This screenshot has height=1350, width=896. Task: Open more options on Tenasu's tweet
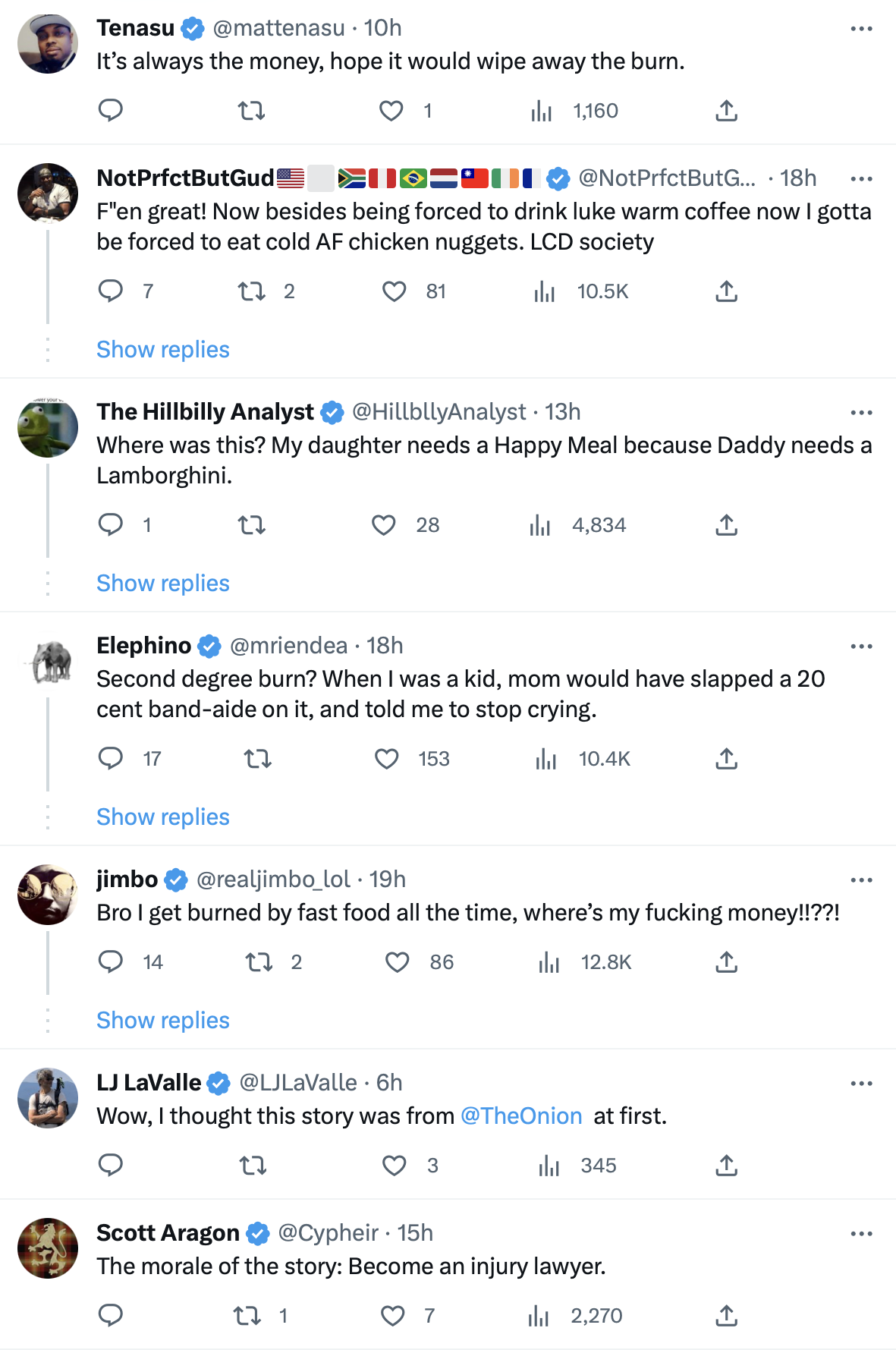click(x=861, y=29)
